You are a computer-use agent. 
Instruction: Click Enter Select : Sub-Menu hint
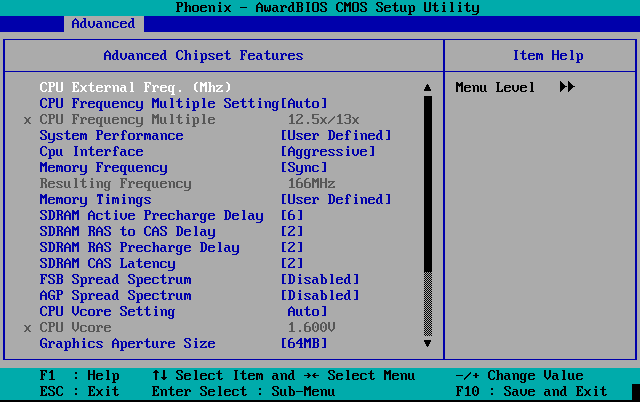tap(243, 391)
